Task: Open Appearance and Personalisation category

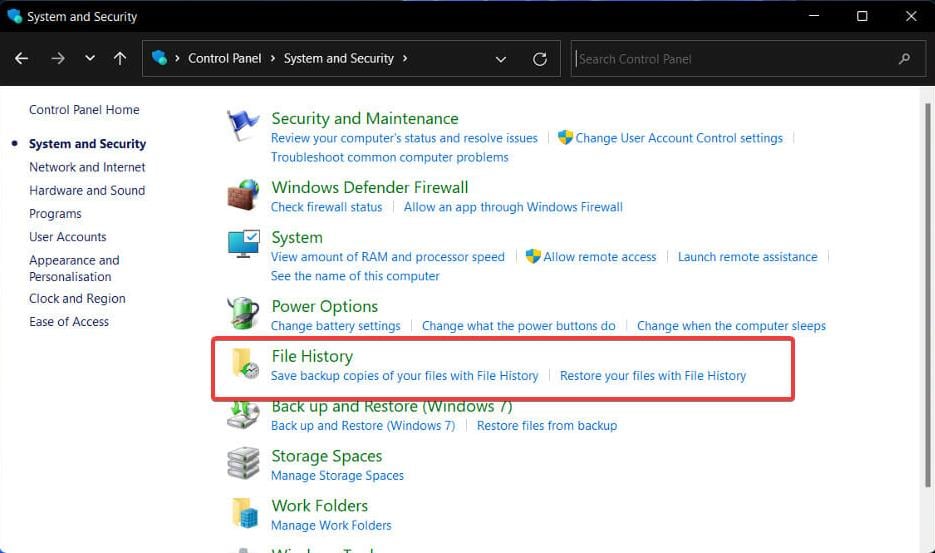Action: [x=74, y=268]
